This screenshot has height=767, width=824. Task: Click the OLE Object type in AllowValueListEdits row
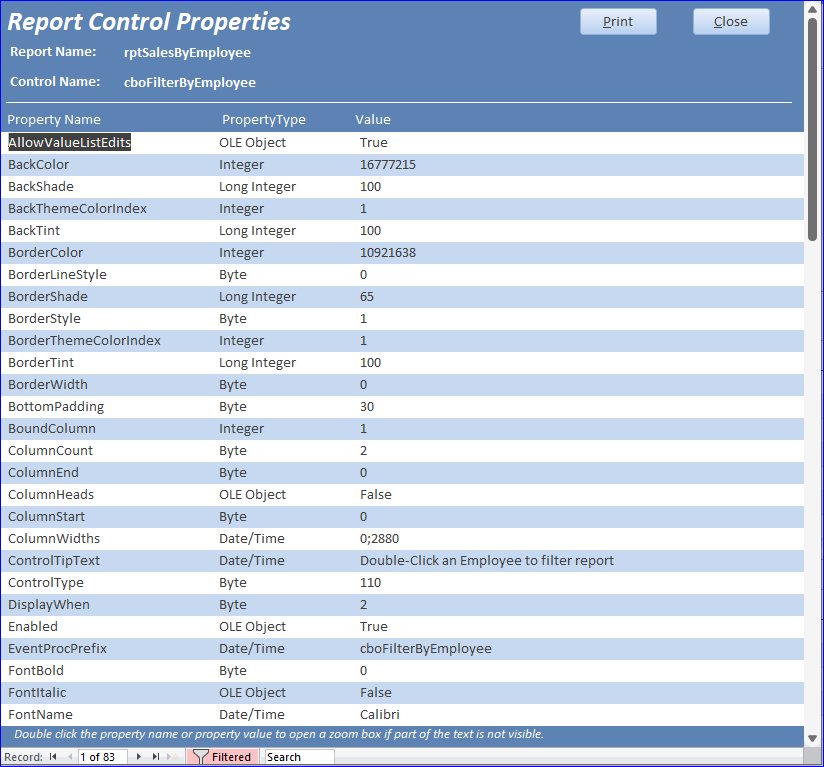[x=252, y=143]
